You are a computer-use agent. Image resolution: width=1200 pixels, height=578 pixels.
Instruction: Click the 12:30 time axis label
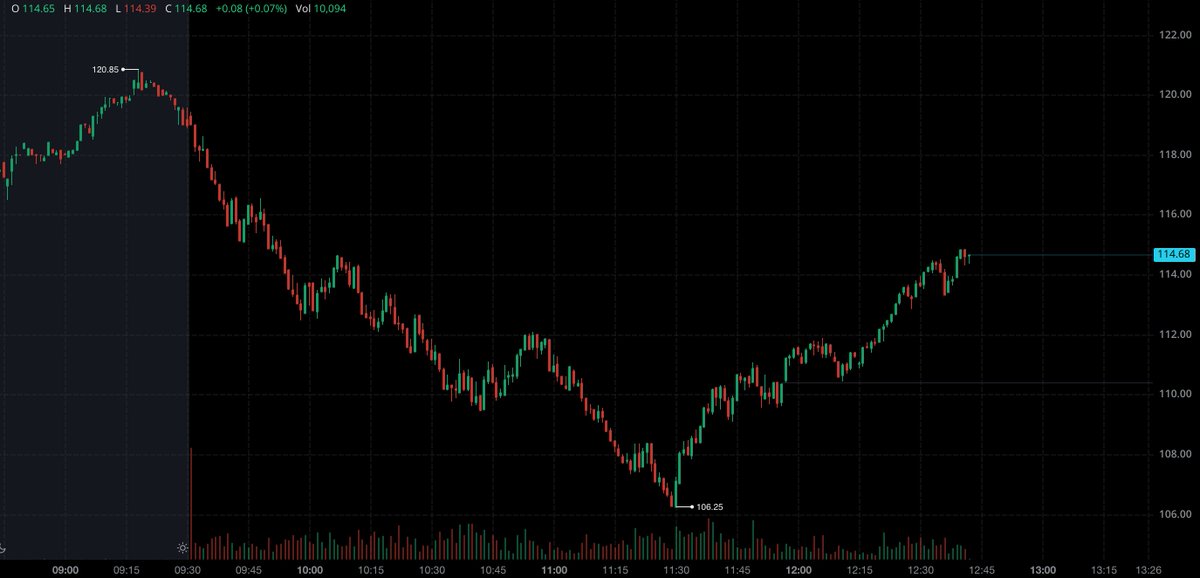tap(920, 569)
